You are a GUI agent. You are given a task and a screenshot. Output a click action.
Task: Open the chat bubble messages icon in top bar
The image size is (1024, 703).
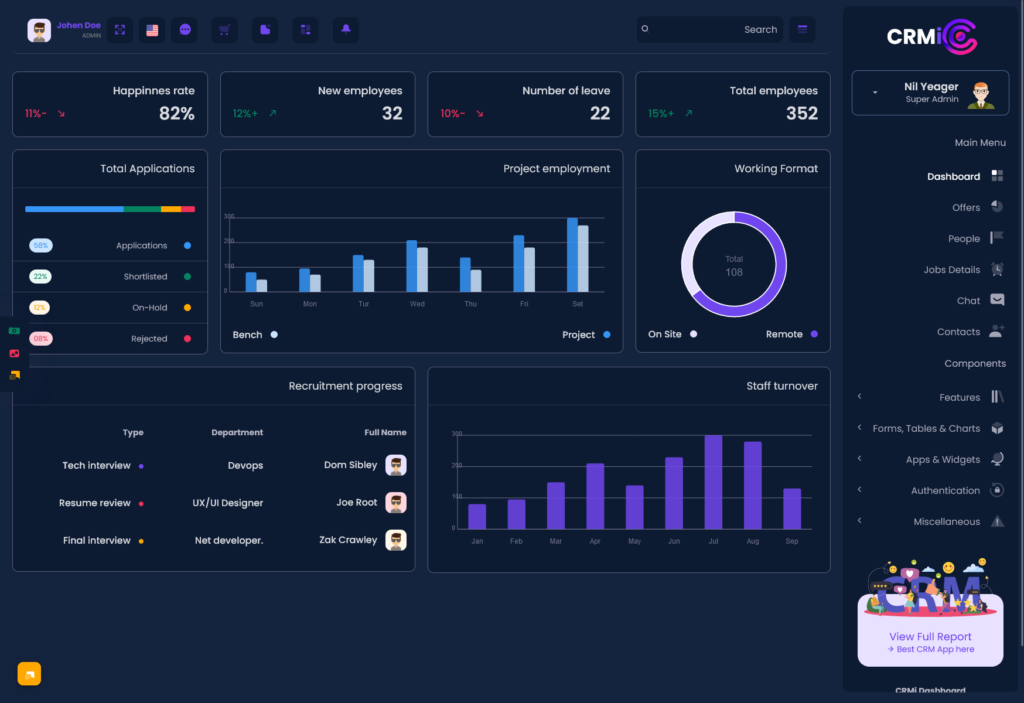tap(185, 29)
